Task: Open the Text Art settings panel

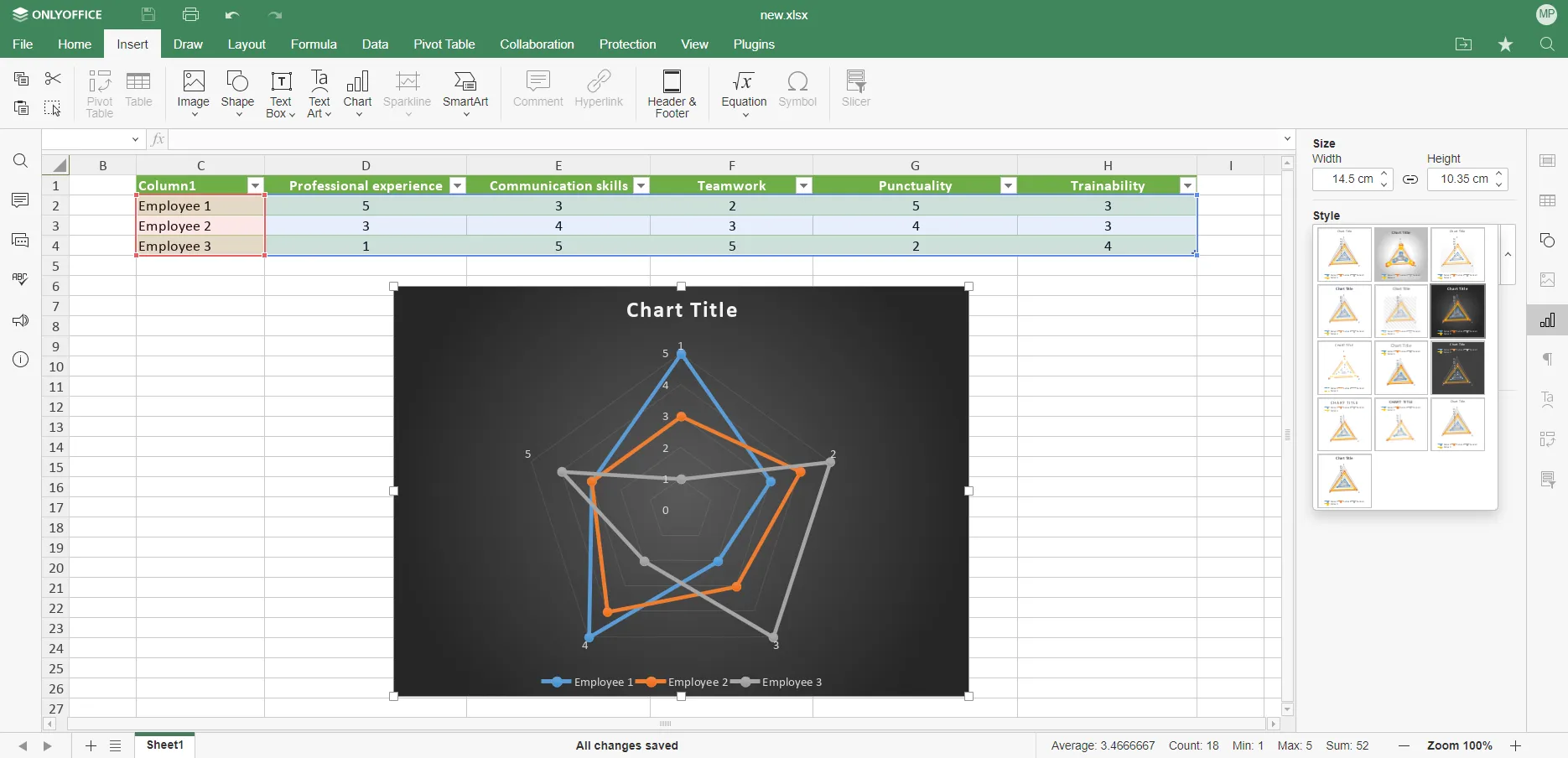Action: pos(1547,400)
